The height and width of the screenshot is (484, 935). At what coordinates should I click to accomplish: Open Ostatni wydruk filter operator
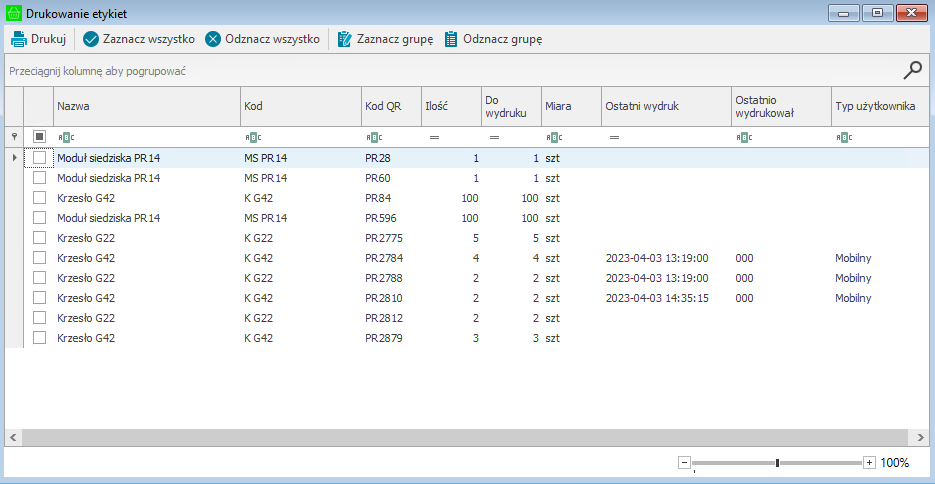614,137
